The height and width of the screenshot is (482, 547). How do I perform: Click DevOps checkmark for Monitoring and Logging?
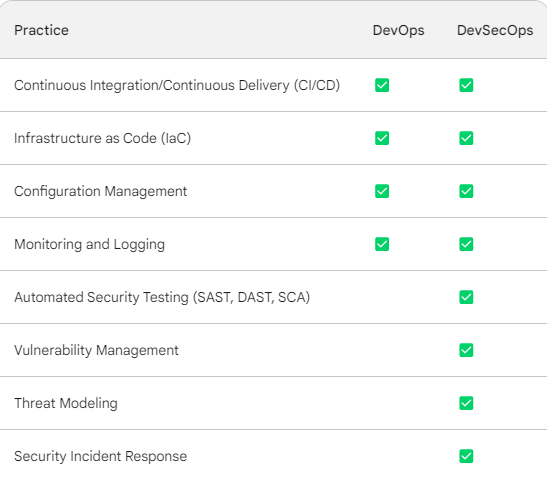382,244
